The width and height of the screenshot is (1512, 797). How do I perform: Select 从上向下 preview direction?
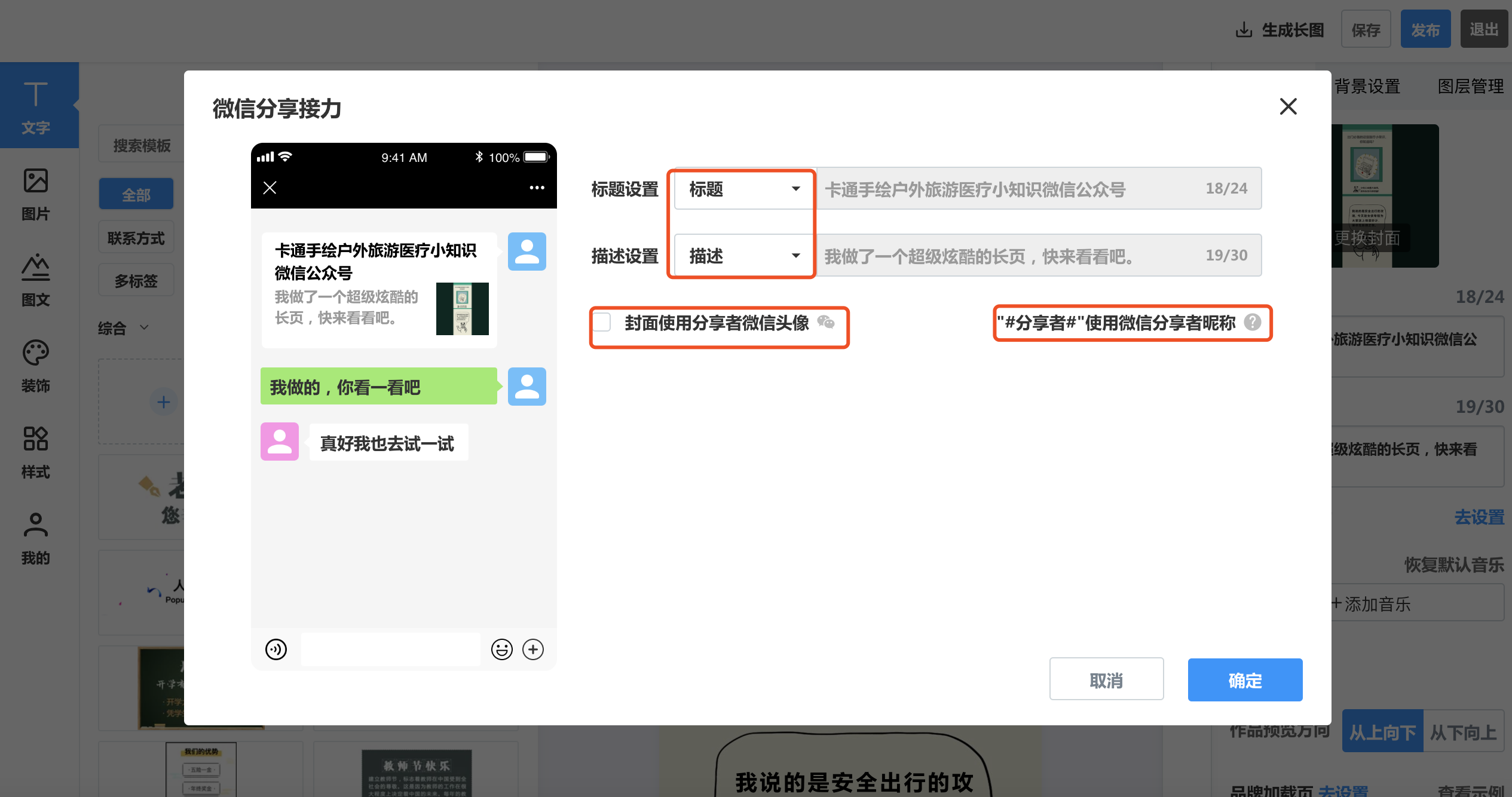[x=1382, y=731]
